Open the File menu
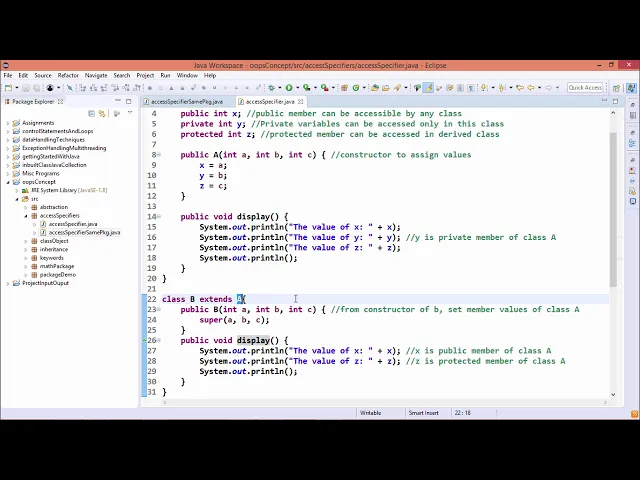Image resolution: width=640 pixels, height=480 pixels. (x=8, y=76)
